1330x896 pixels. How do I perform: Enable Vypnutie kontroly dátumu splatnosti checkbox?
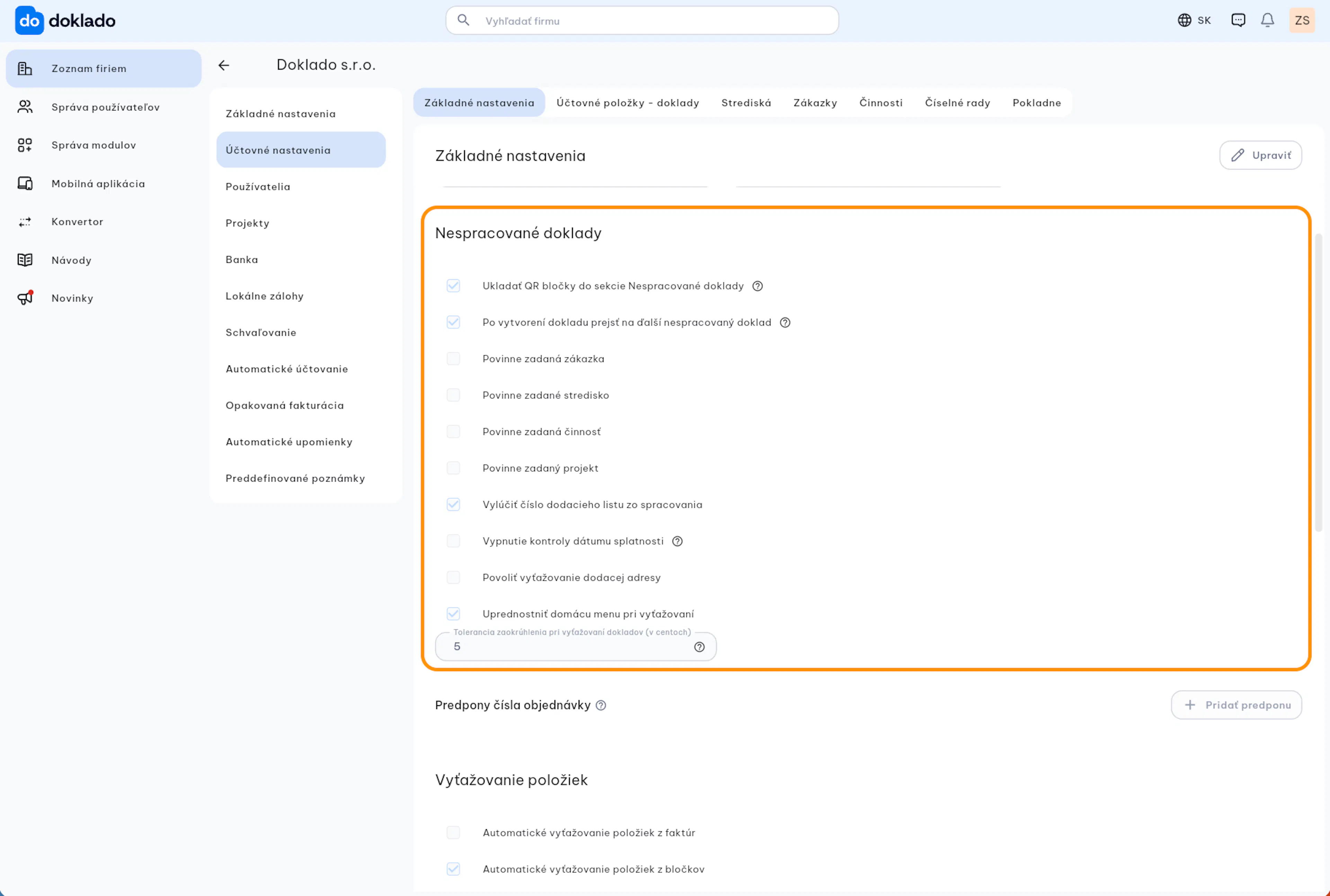[x=453, y=541]
